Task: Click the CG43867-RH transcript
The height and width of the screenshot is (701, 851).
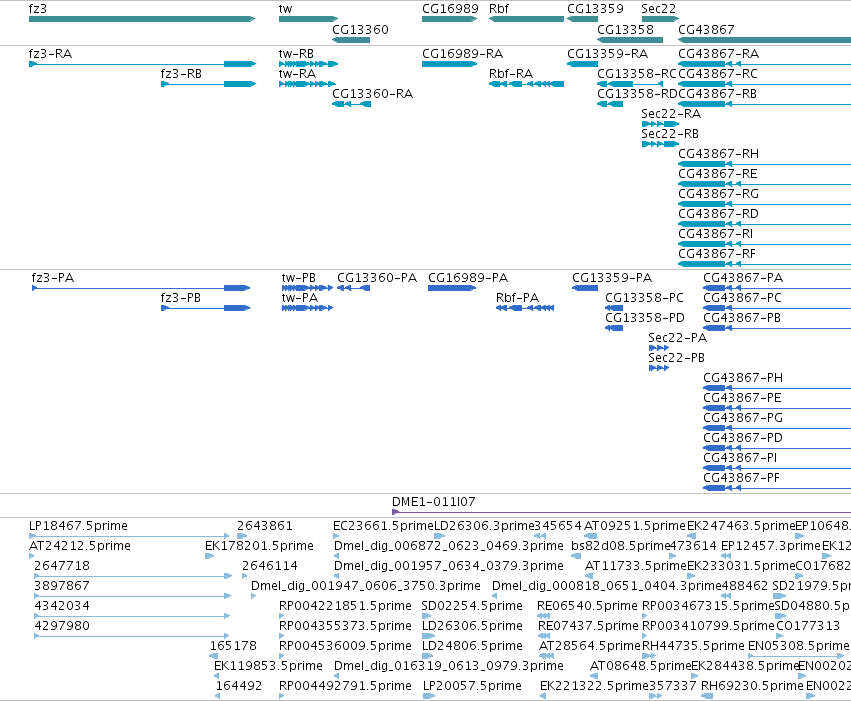Action: [764, 164]
